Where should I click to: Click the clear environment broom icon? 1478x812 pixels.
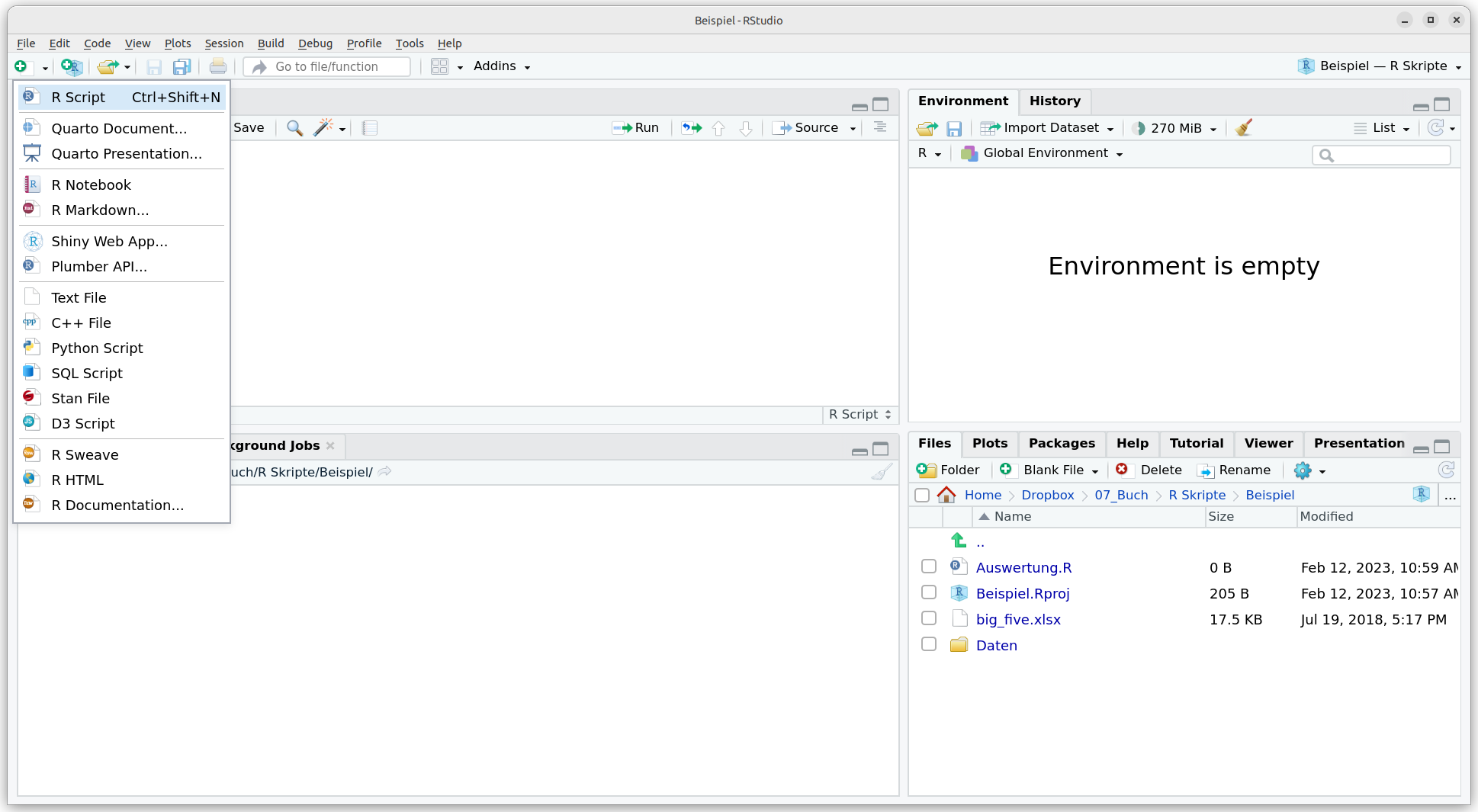[1244, 127]
